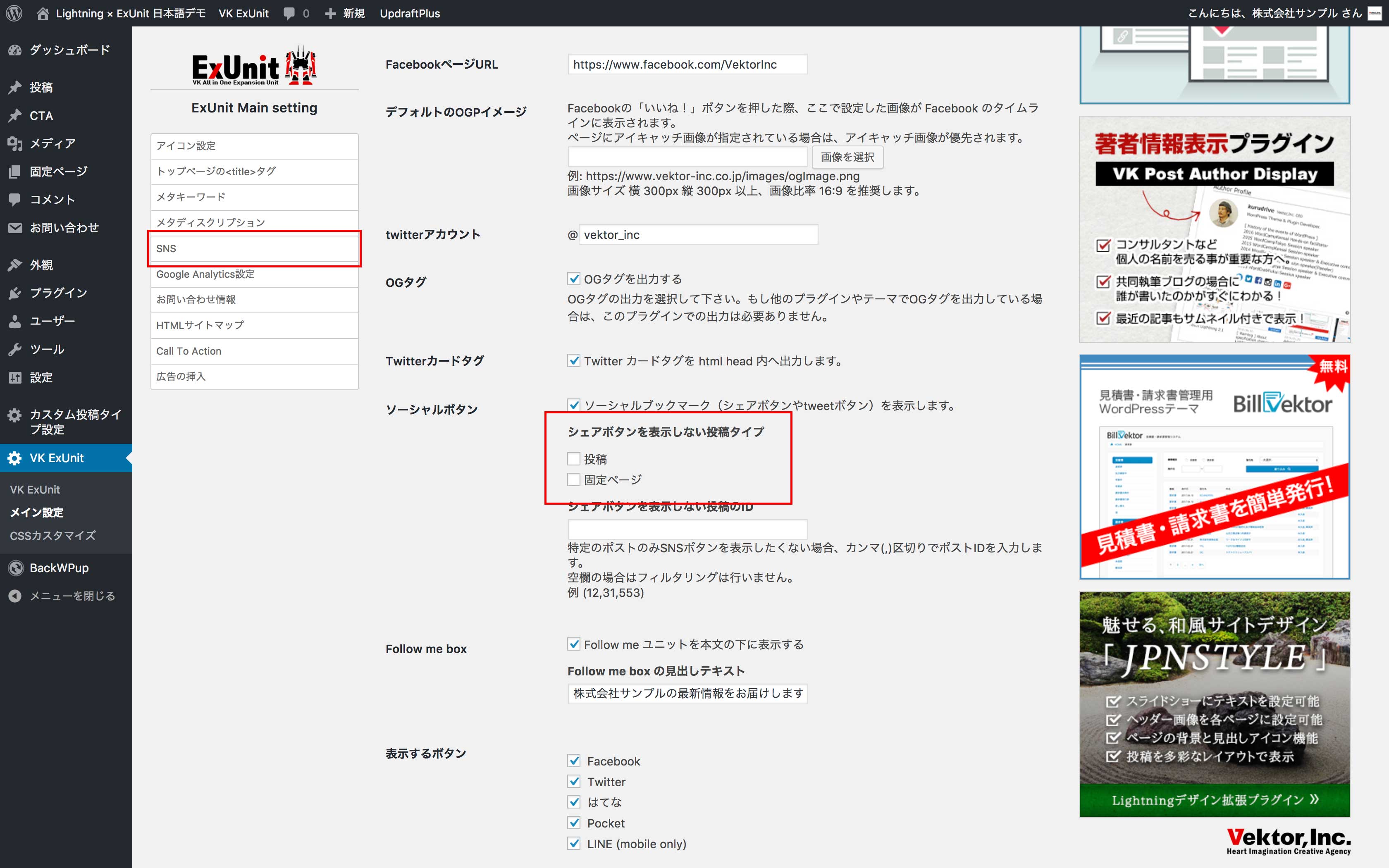The width and height of the screenshot is (1389, 868).
Task: Toggle Follow me ユニット checkbox
Action: point(573,644)
